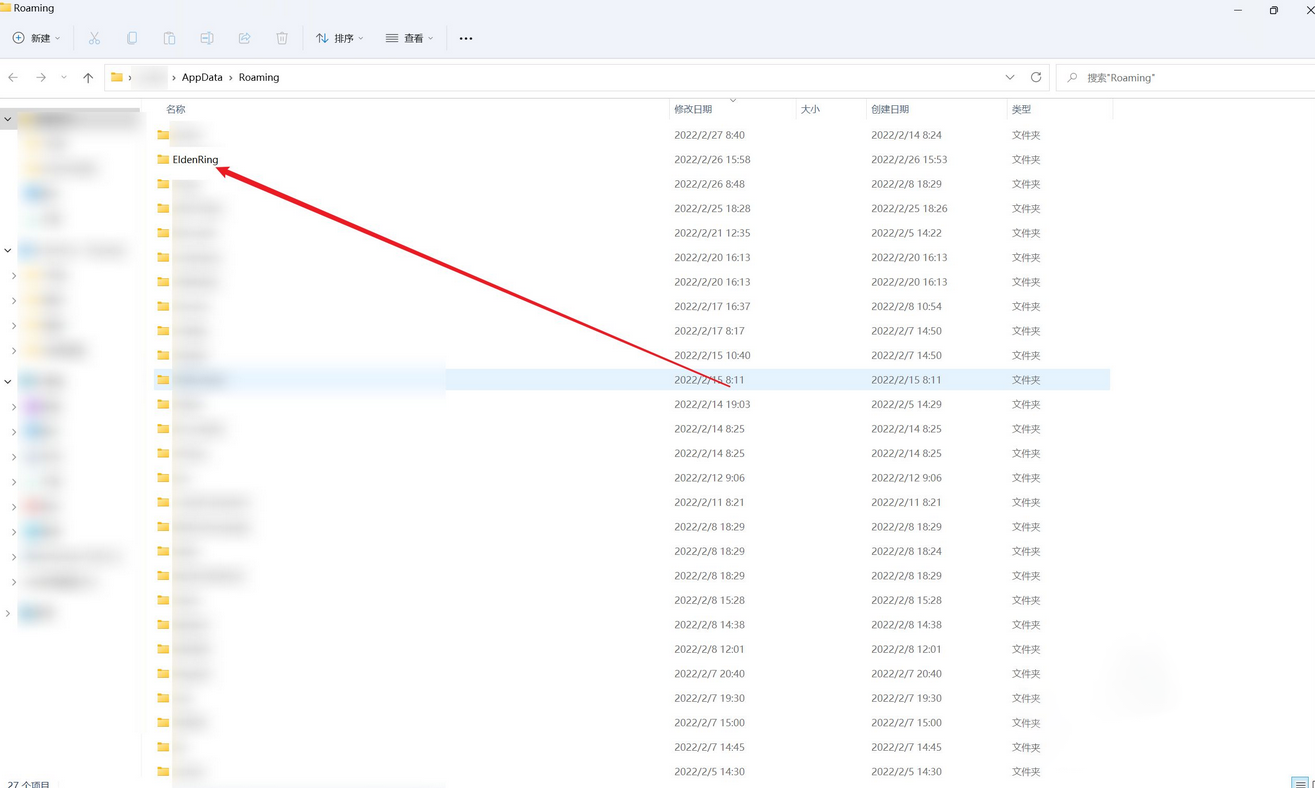Click AppData in the breadcrumb path
This screenshot has width=1315, height=788.
click(x=202, y=77)
